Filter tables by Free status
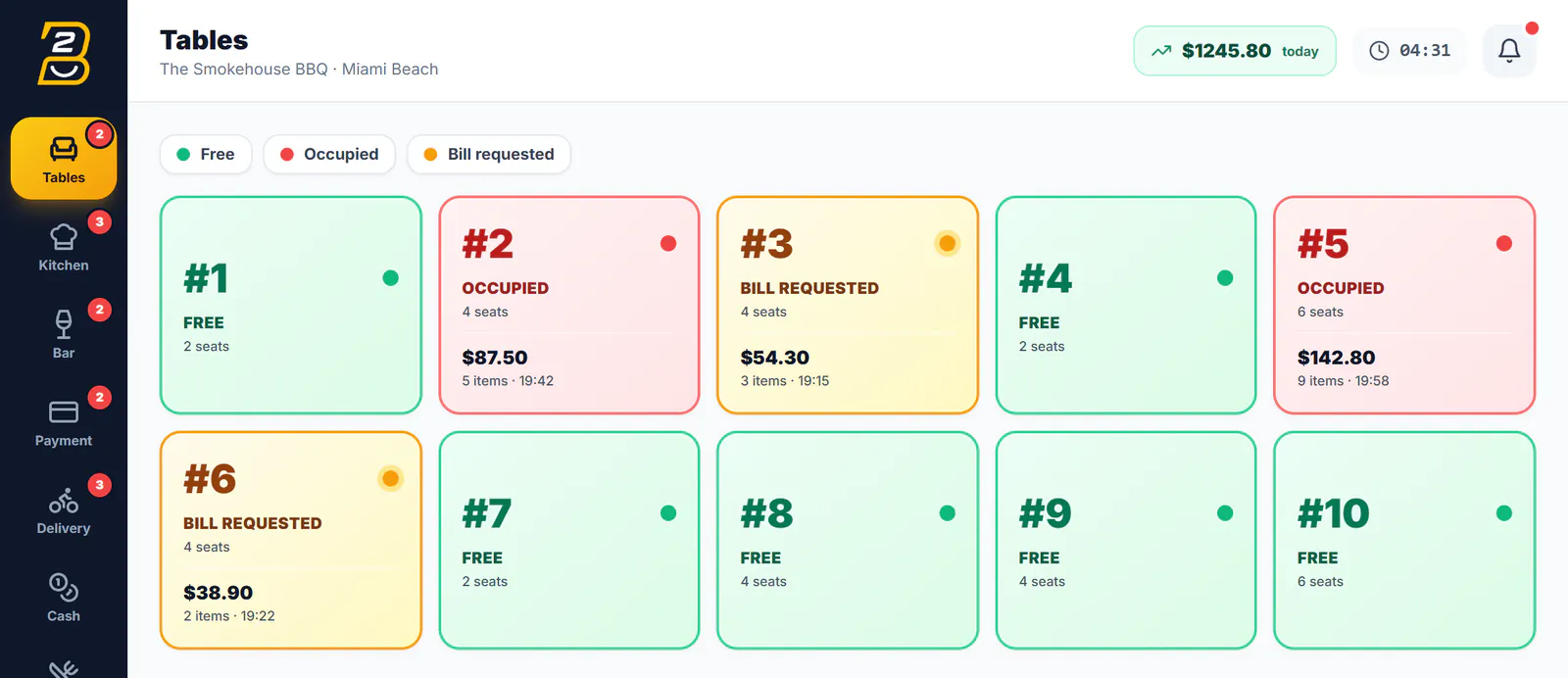The image size is (1568, 678). pyautogui.click(x=206, y=154)
